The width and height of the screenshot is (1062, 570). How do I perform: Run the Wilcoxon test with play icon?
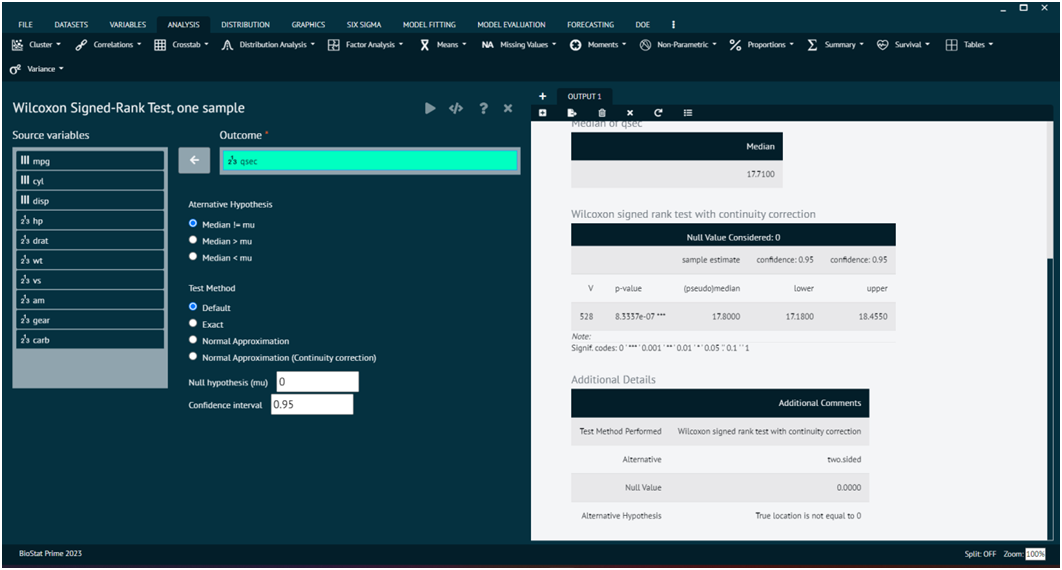[430, 108]
